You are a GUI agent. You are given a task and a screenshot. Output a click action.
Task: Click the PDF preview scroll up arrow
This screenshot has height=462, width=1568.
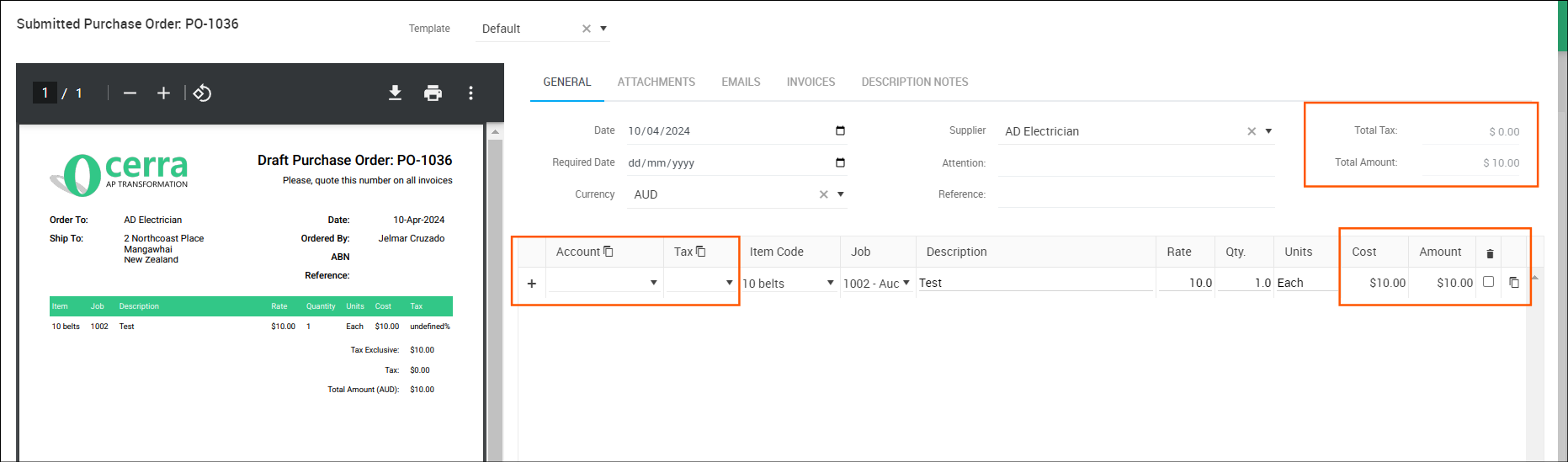coord(495,132)
